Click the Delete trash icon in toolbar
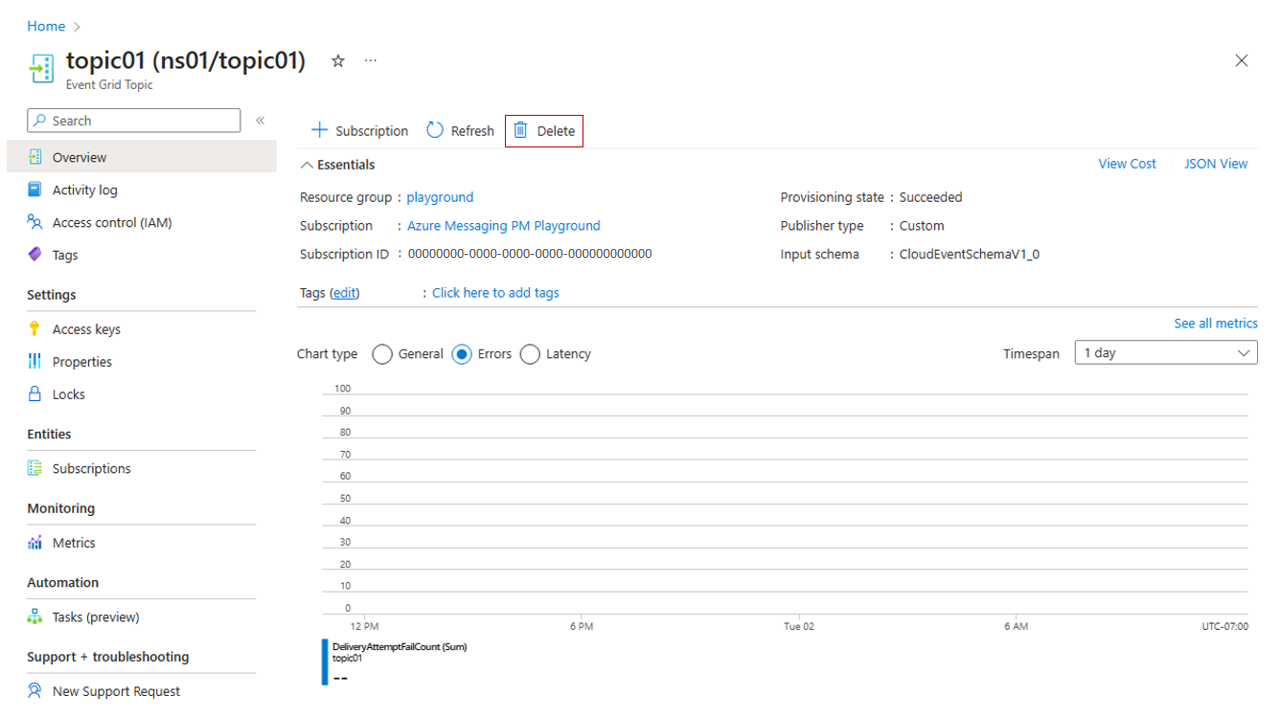The height and width of the screenshot is (718, 1280). [521, 130]
